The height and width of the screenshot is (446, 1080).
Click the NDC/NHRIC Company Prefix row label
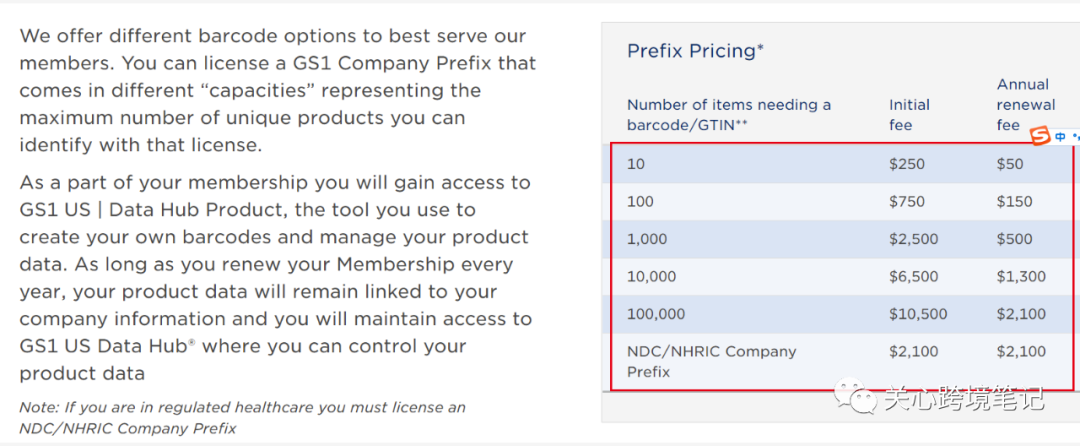(x=712, y=362)
